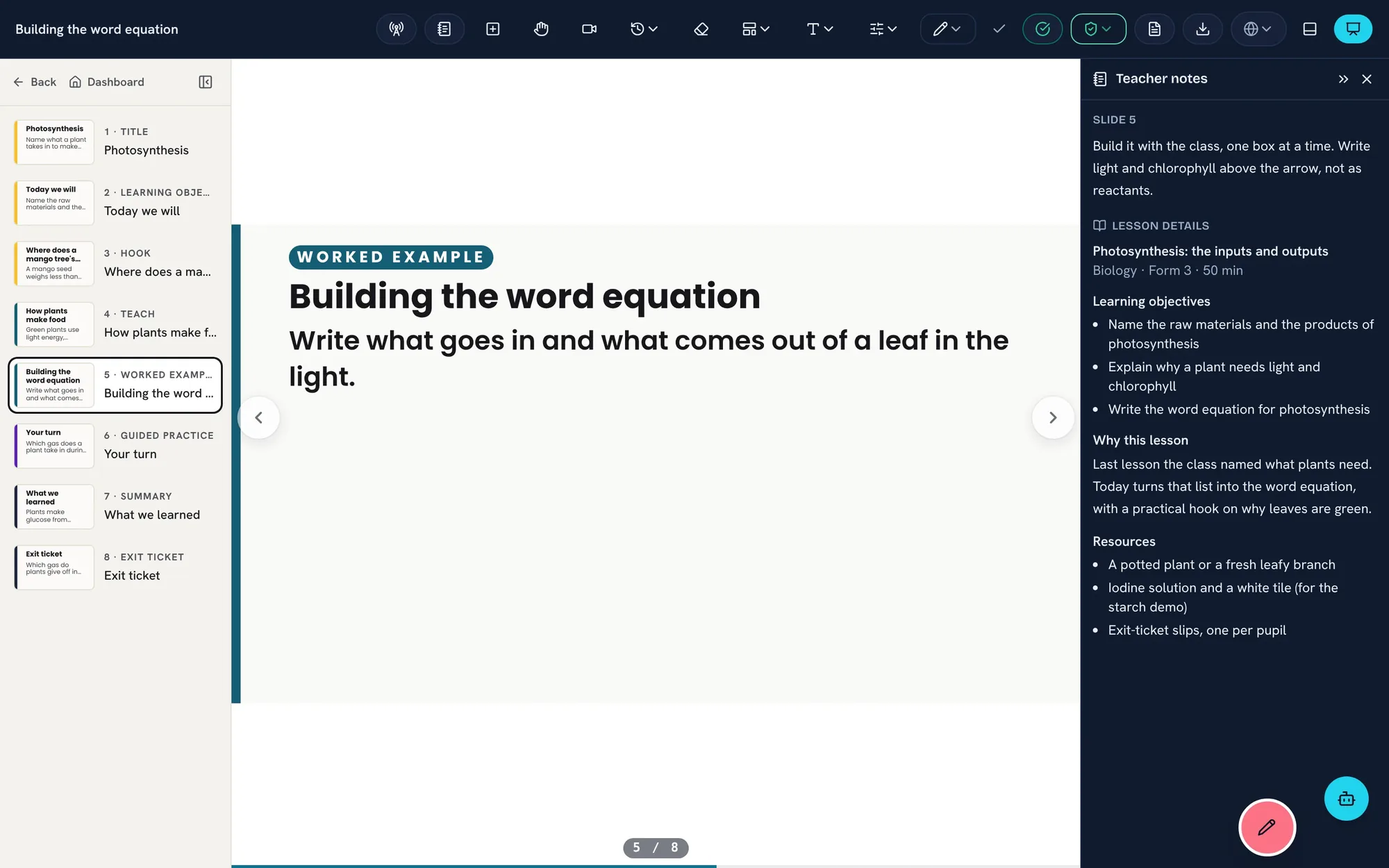Open the Dashboard link

(107, 82)
